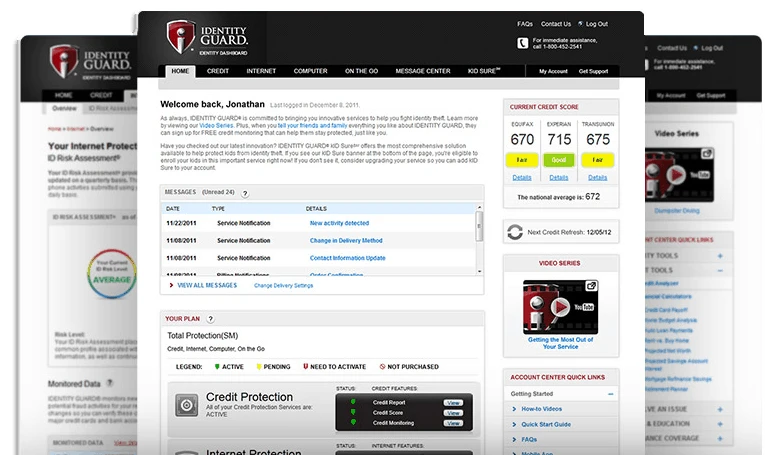
Task: Click Get Support in the navigation bar
Action: click(x=593, y=71)
